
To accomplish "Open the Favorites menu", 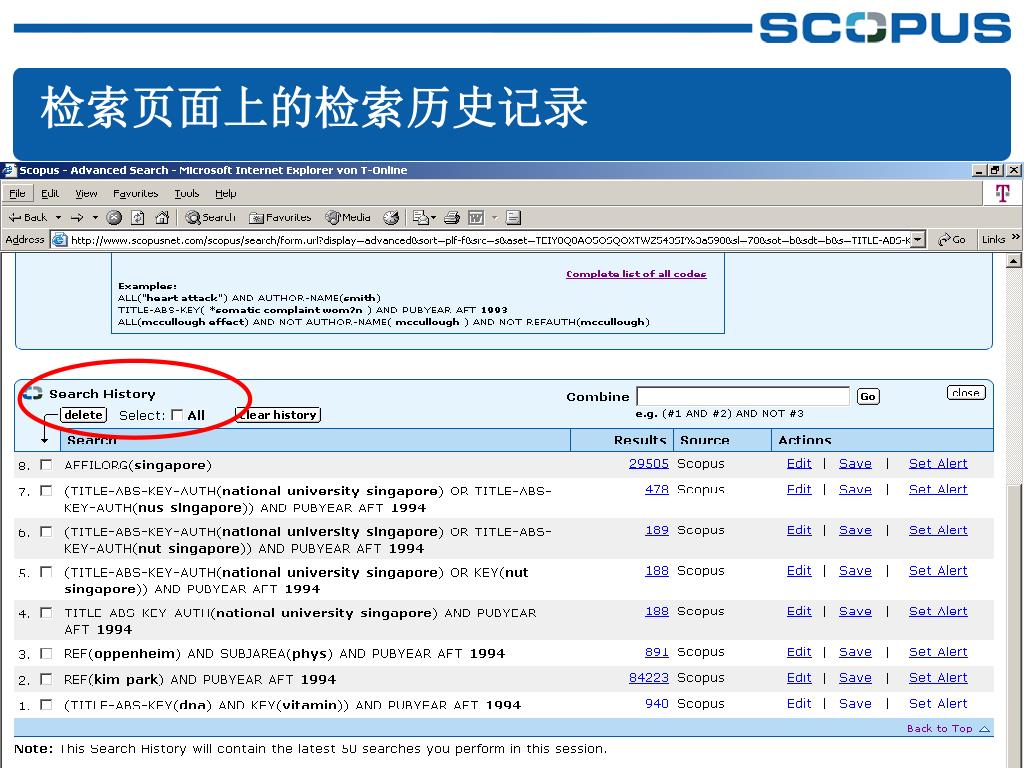I will (x=135, y=193).
